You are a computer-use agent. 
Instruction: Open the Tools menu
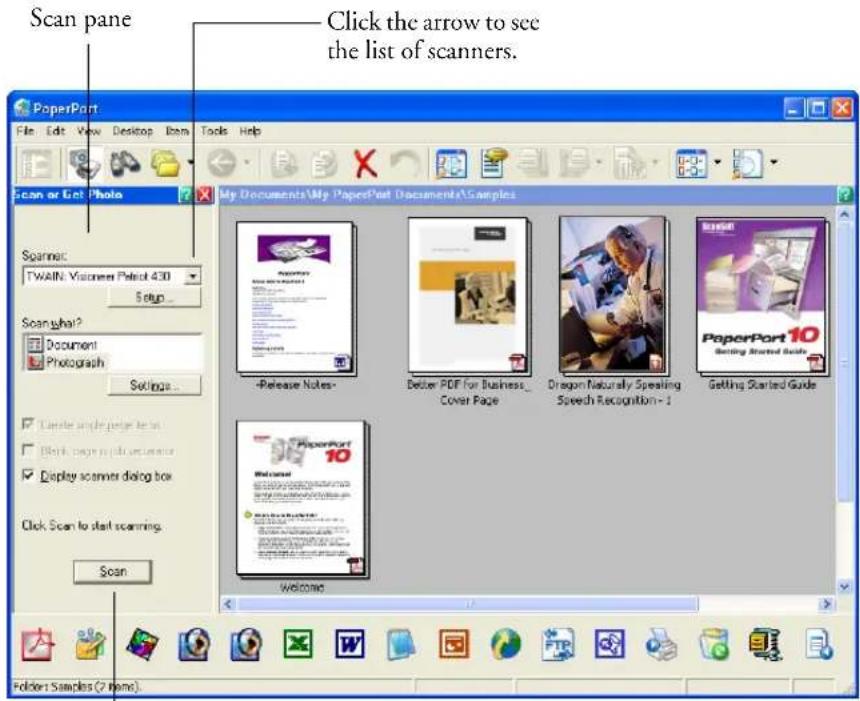214,131
